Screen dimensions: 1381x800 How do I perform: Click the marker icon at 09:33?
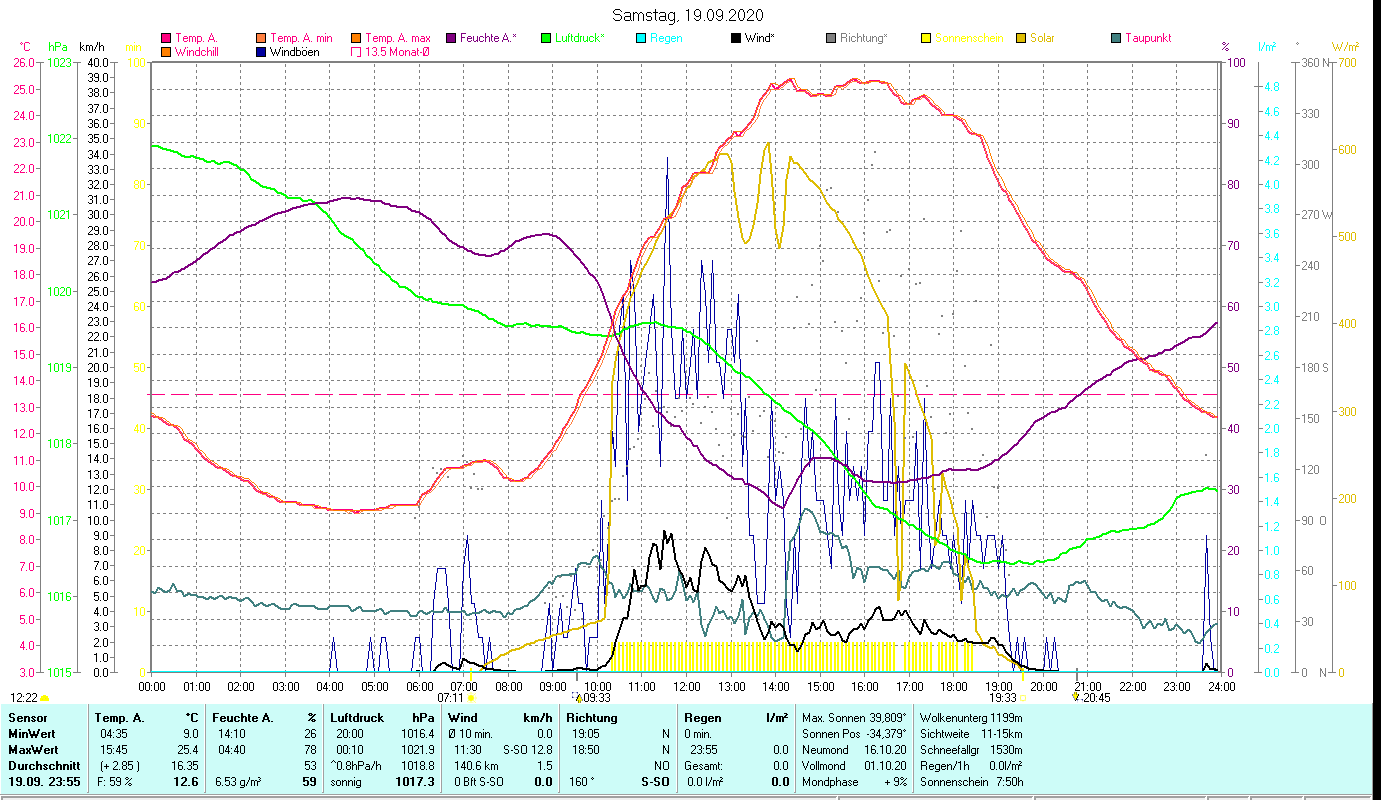point(578,697)
